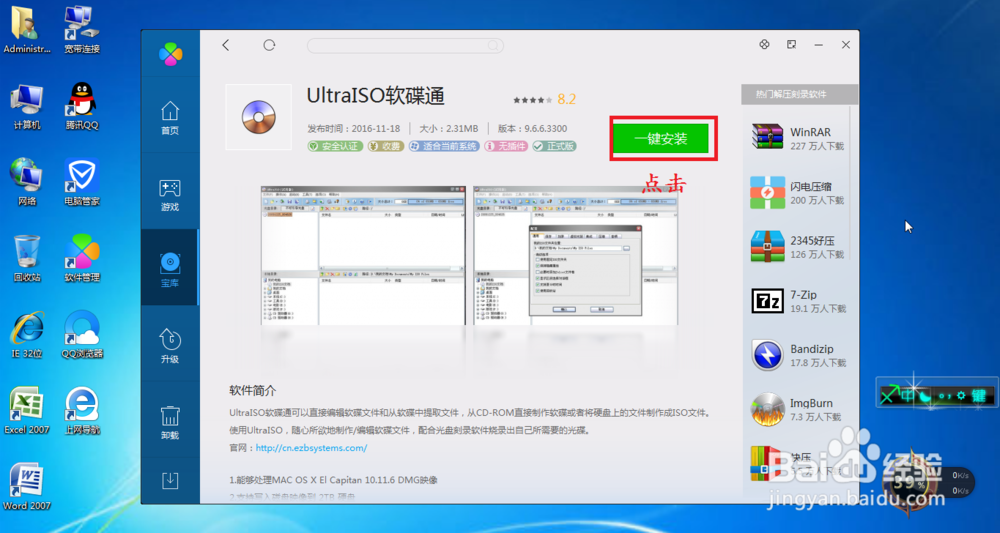Viewport: 1000px width, 533px height.
Task: Click the colorful software manager logo
Action: click(x=170, y=54)
